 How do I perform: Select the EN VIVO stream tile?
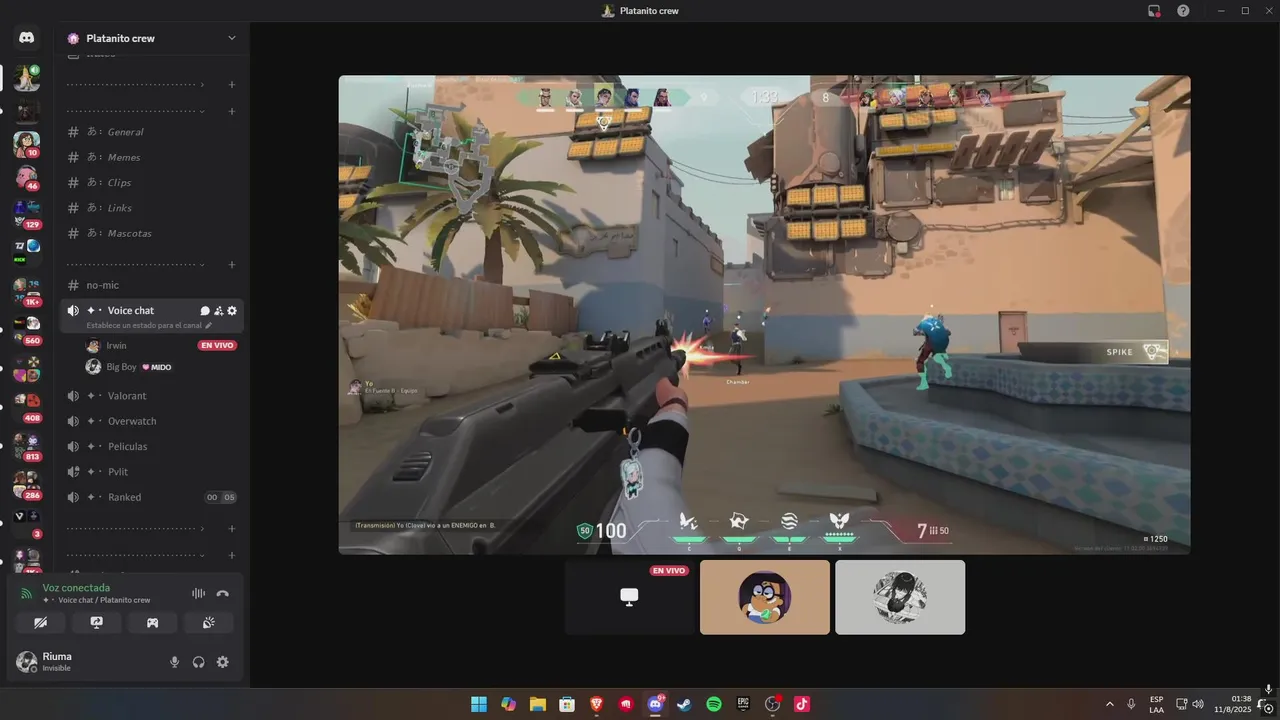coord(630,597)
